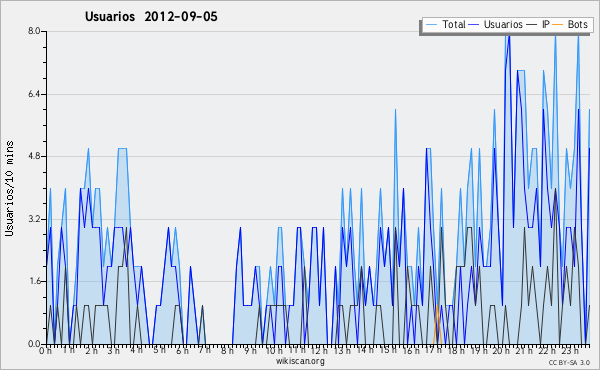Viewport: 600px width, 370px height.
Task: Click the '12 h' x-axis label
Action: click(x=320, y=350)
